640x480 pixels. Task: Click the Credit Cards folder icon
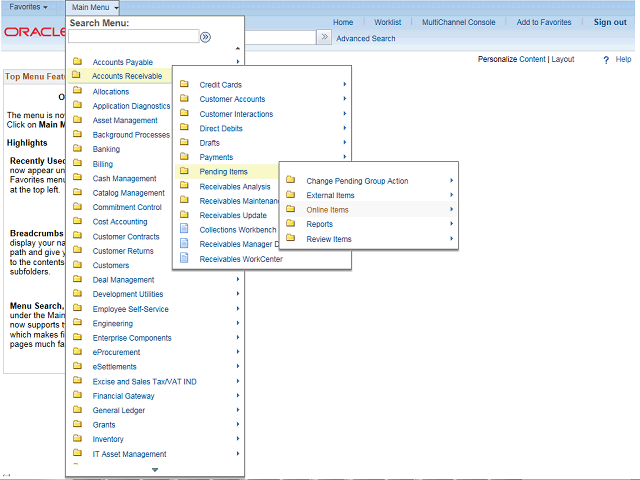tap(184, 85)
